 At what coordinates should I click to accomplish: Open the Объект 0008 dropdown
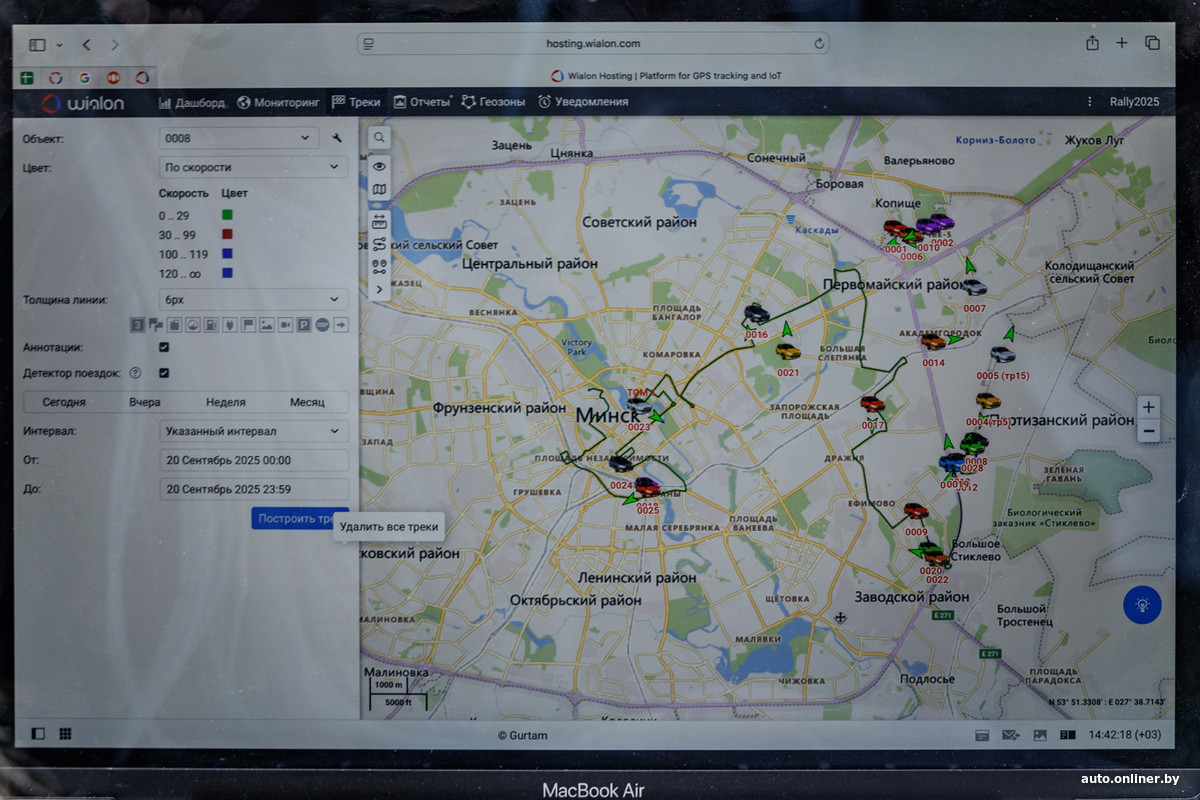click(240, 138)
